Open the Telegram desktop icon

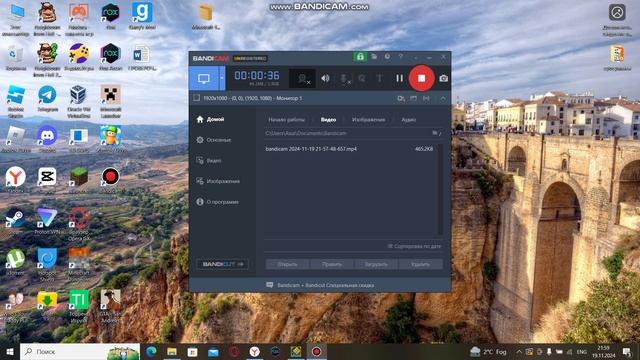tap(47, 98)
